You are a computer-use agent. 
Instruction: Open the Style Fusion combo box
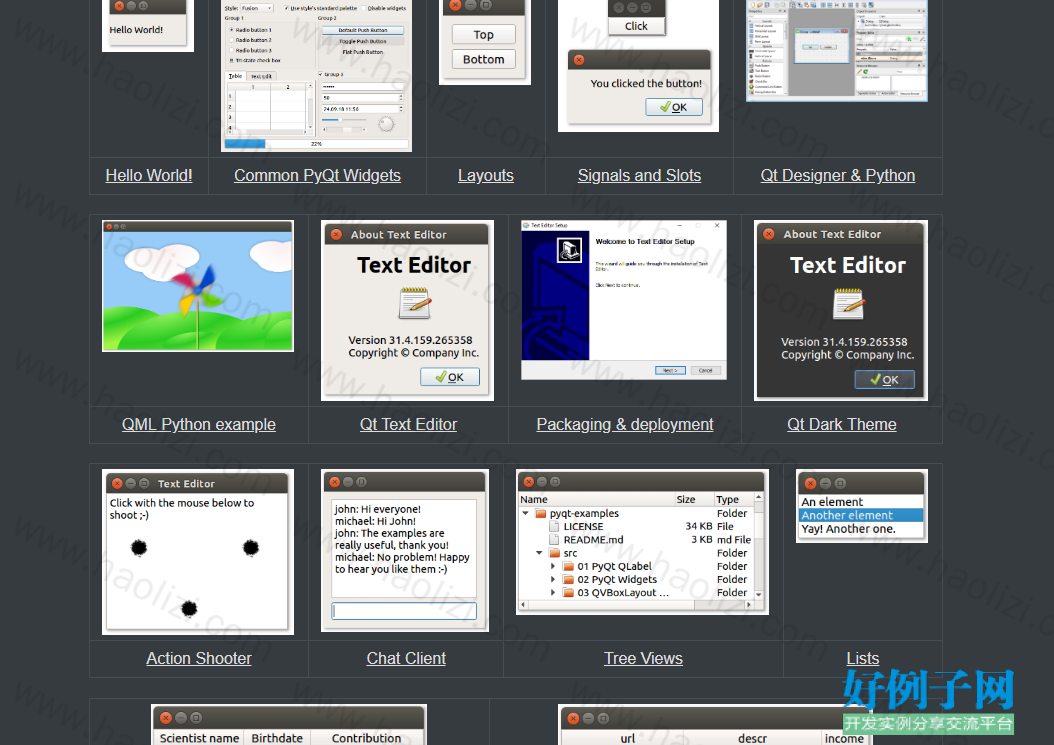click(257, 8)
